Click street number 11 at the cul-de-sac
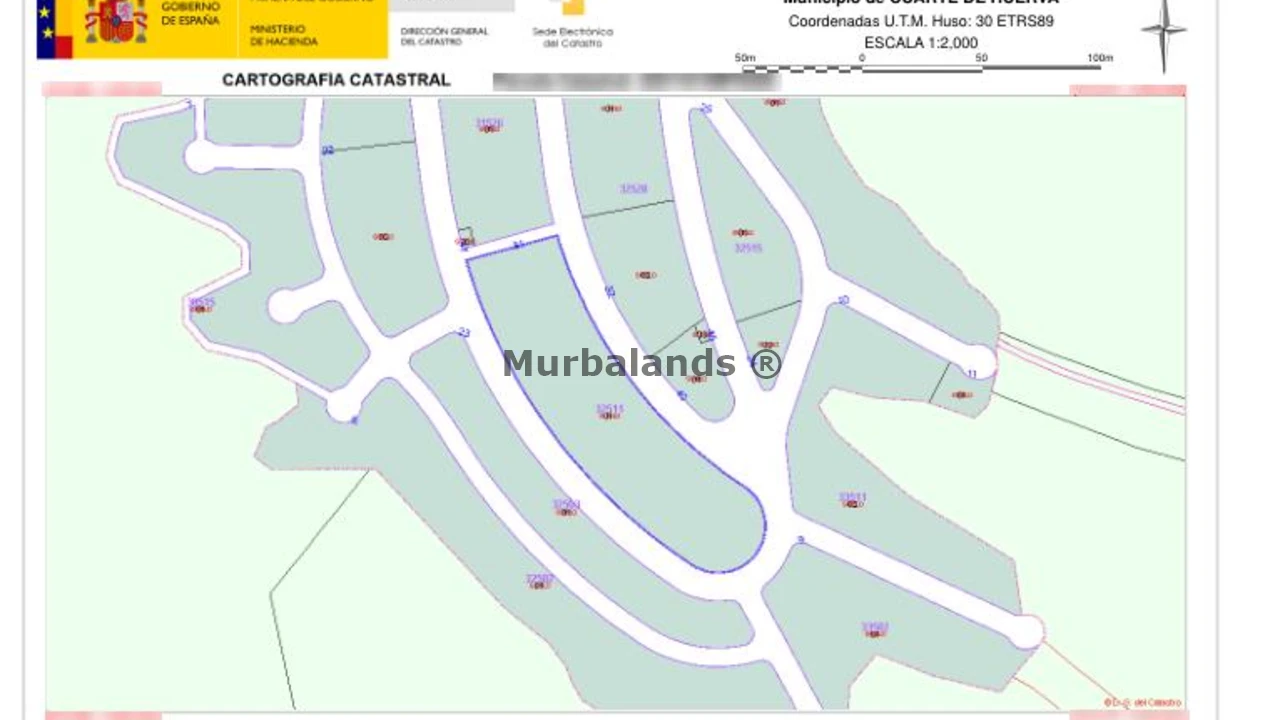Screen dimensions: 1280x720 (972, 374)
